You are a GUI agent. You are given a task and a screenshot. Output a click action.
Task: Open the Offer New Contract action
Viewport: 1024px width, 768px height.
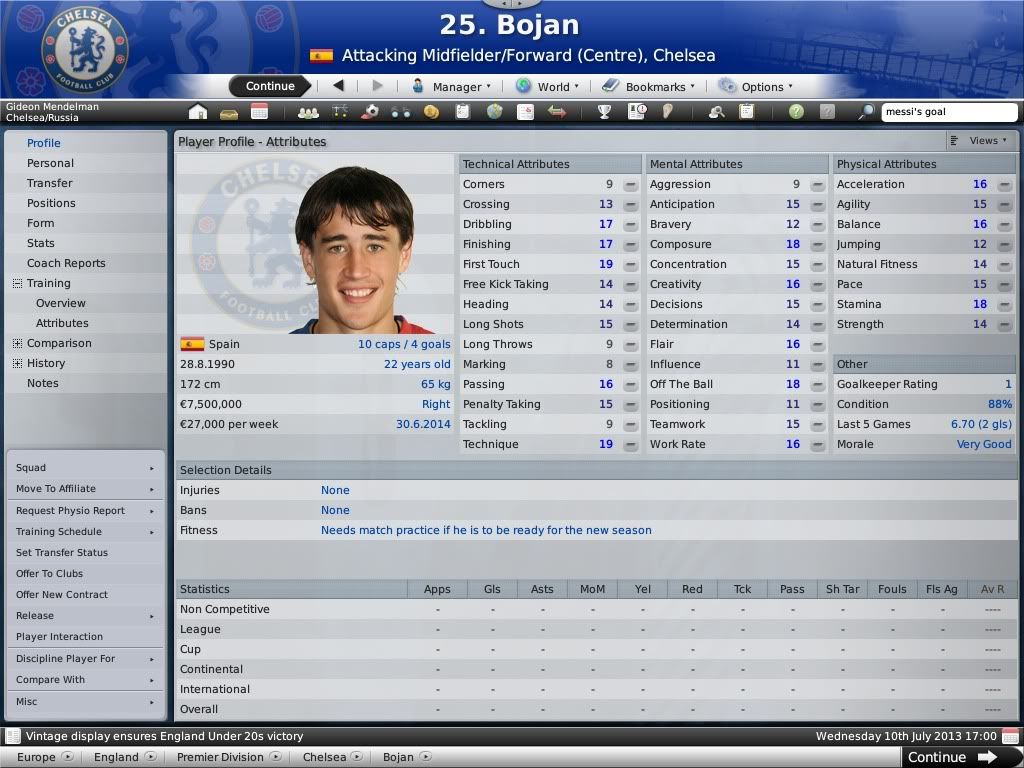click(62, 595)
